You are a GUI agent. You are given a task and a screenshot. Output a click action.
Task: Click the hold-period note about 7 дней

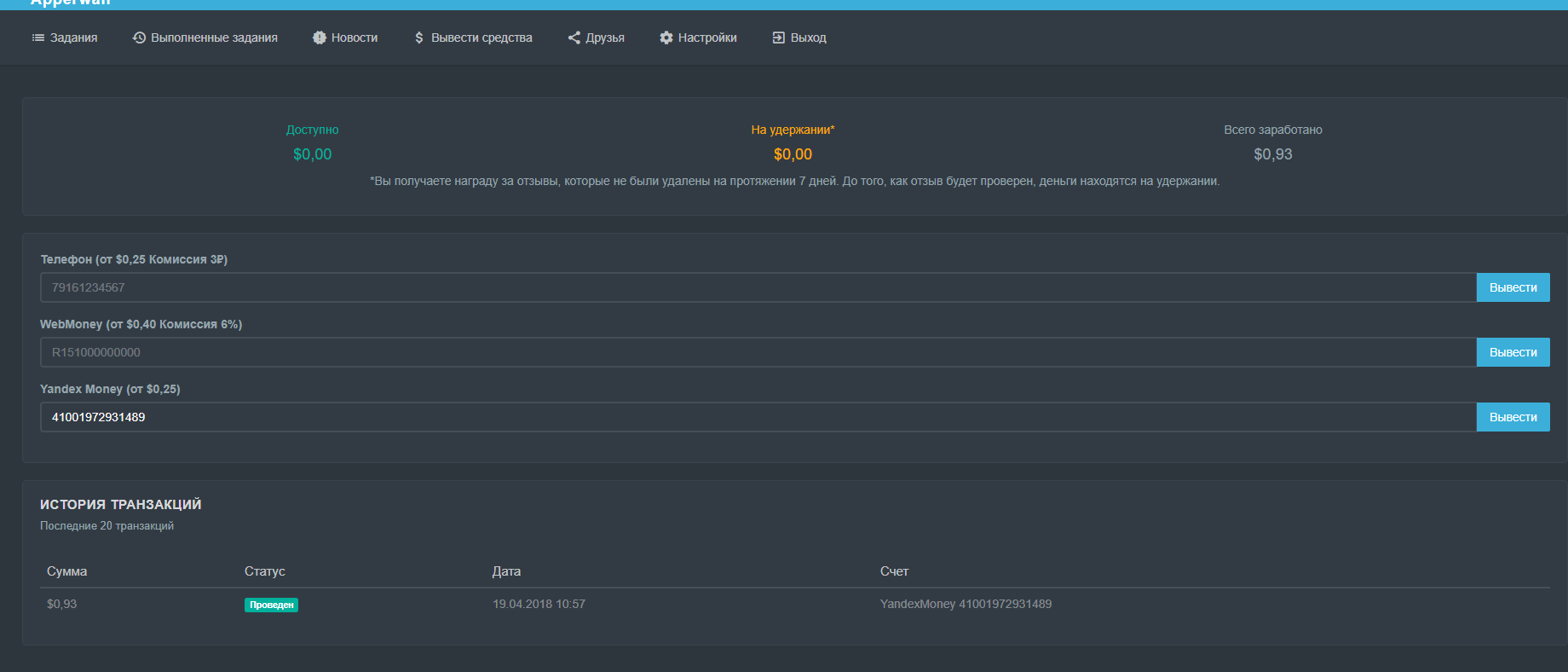[x=794, y=182]
